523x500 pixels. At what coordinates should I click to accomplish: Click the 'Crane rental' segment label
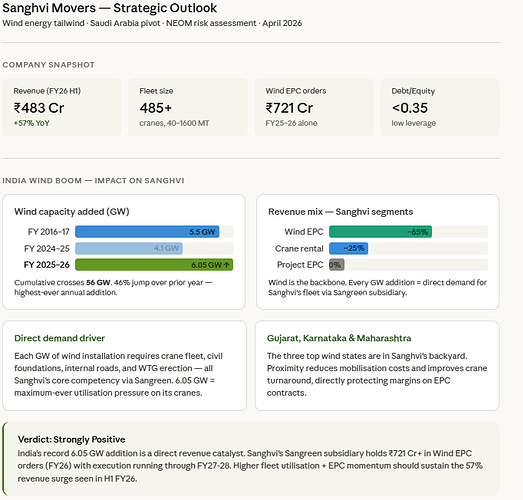point(299,248)
